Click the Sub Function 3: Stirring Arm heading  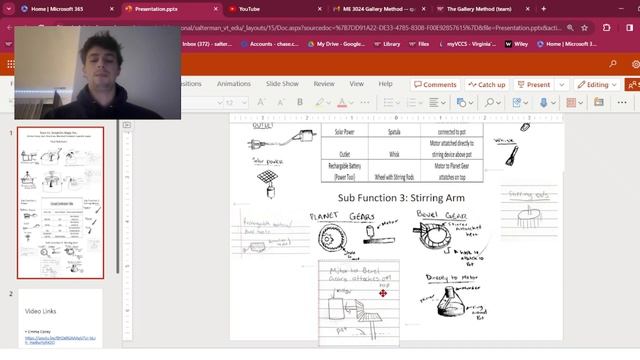tap(401, 198)
